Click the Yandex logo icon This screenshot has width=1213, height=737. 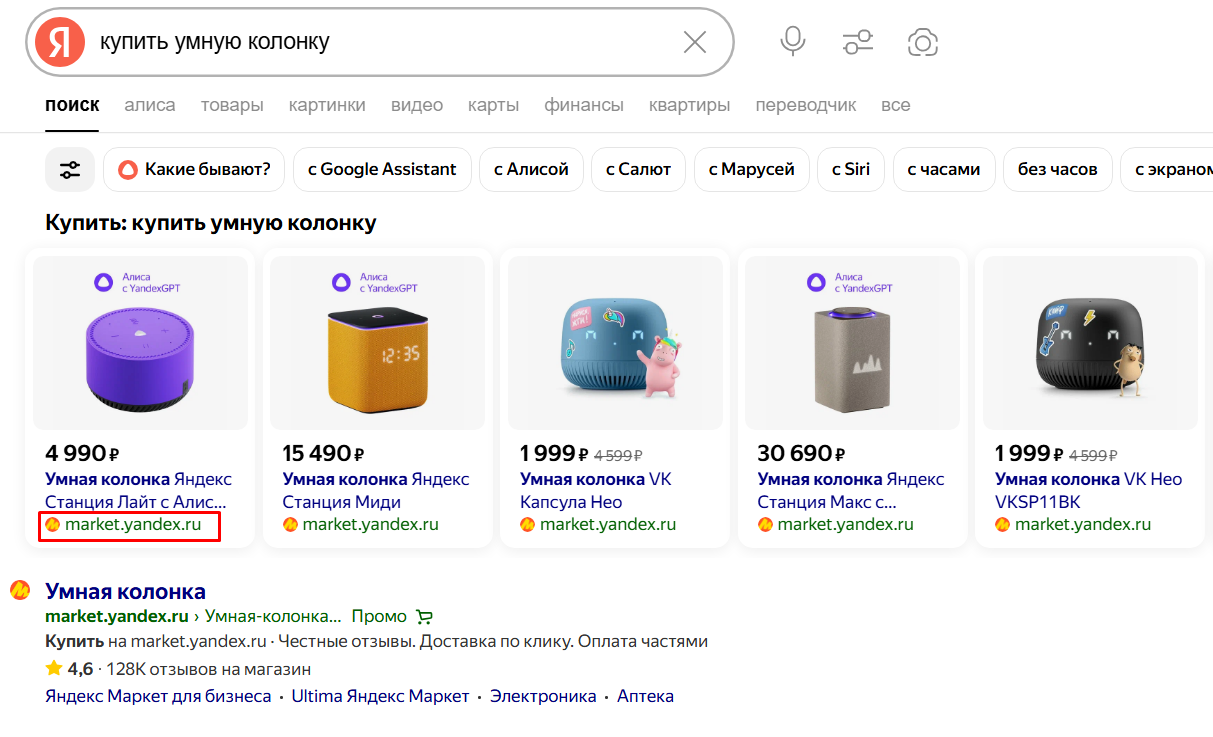[x=60, y=42]
